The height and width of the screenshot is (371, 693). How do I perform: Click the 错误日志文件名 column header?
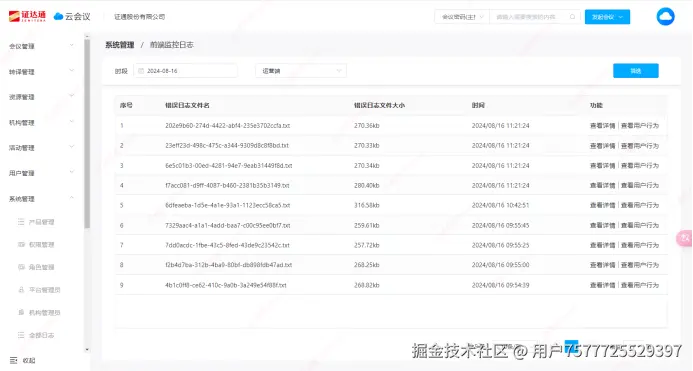[x=187, y=105]
